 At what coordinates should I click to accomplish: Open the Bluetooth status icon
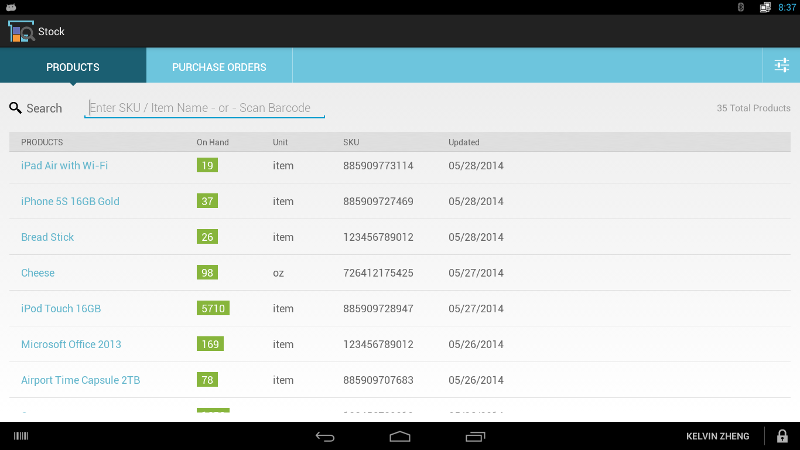[x=741, y=7]
